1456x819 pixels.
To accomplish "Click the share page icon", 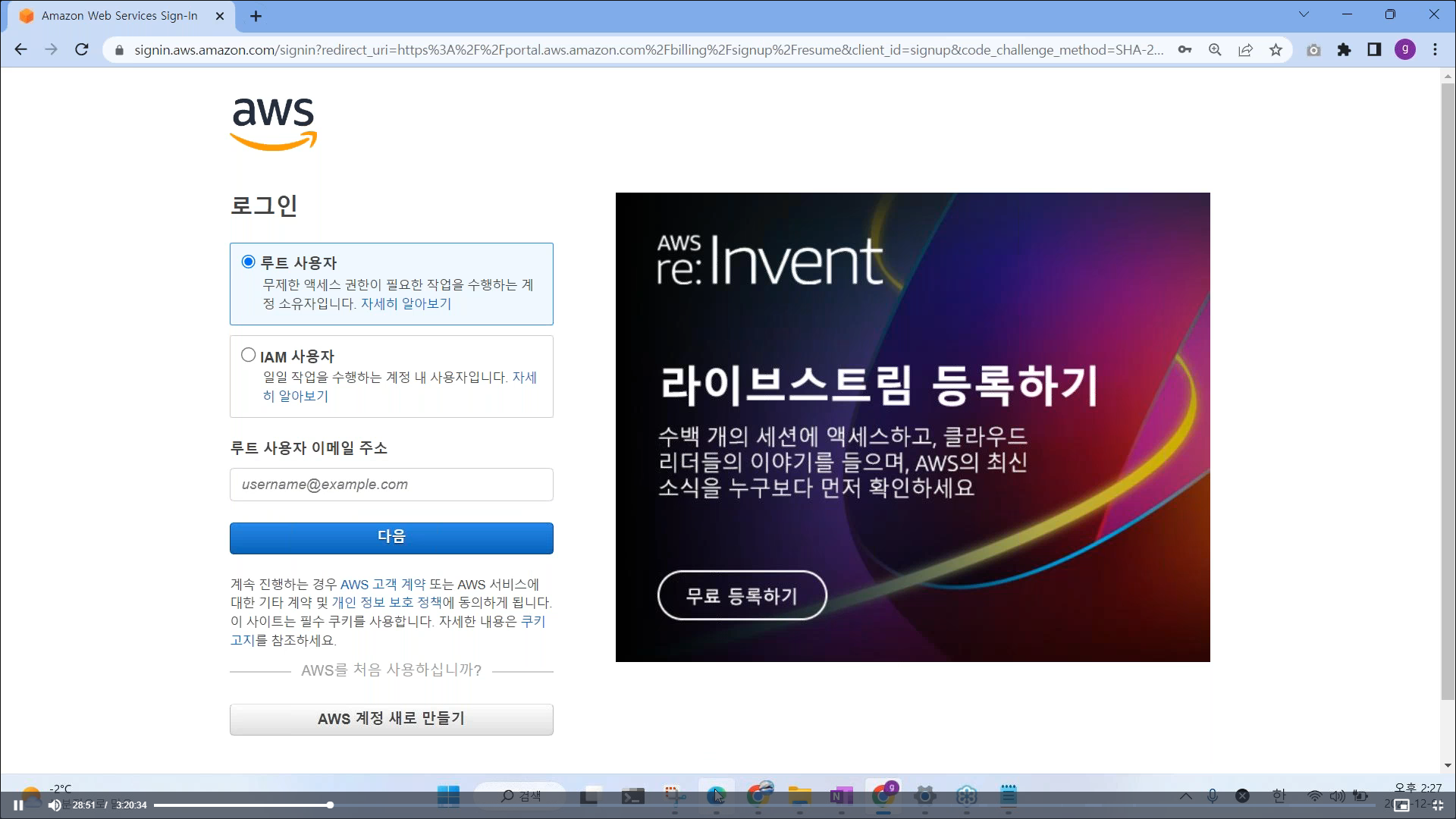I will point(1245,50).
